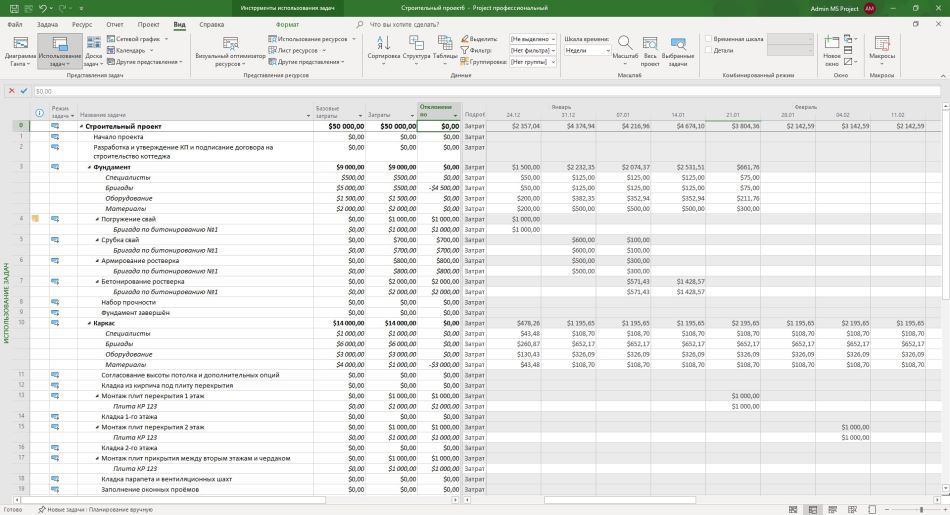The image size is (950, 515).
Task: Collapse the Погружение свай task
Action: click(98, 219)
